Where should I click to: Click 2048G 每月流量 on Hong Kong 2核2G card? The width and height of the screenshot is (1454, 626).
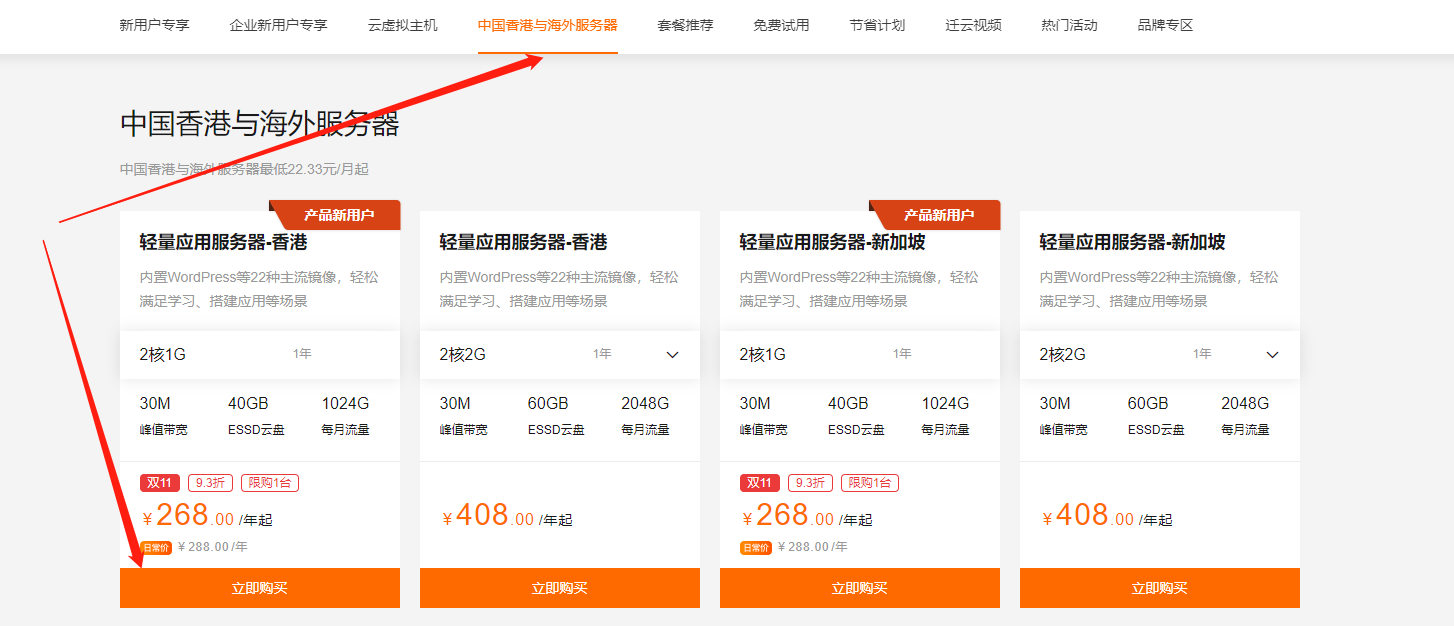pos(646,416)
